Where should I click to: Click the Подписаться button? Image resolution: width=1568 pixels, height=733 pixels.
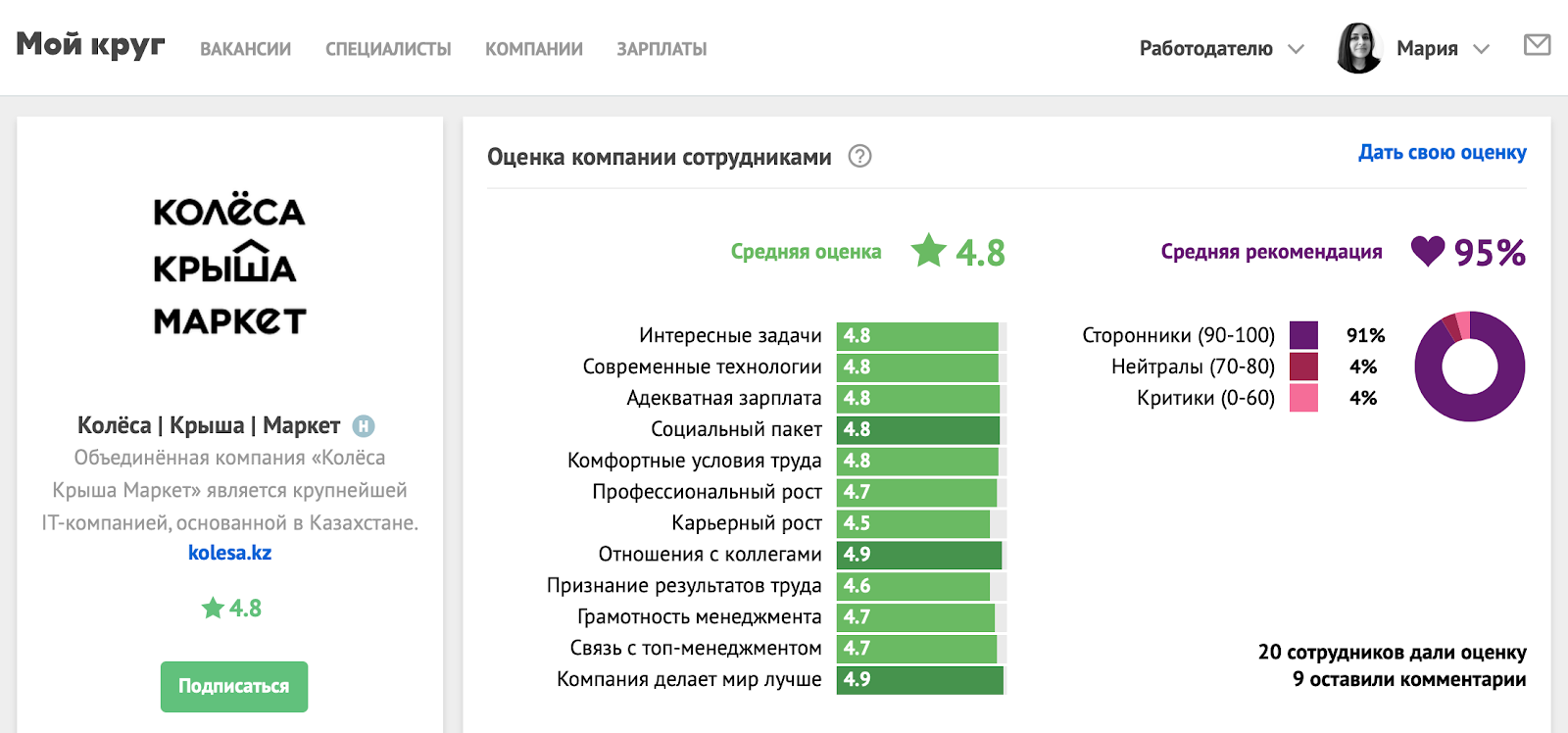pyautogui.click(x=234, y=686)
